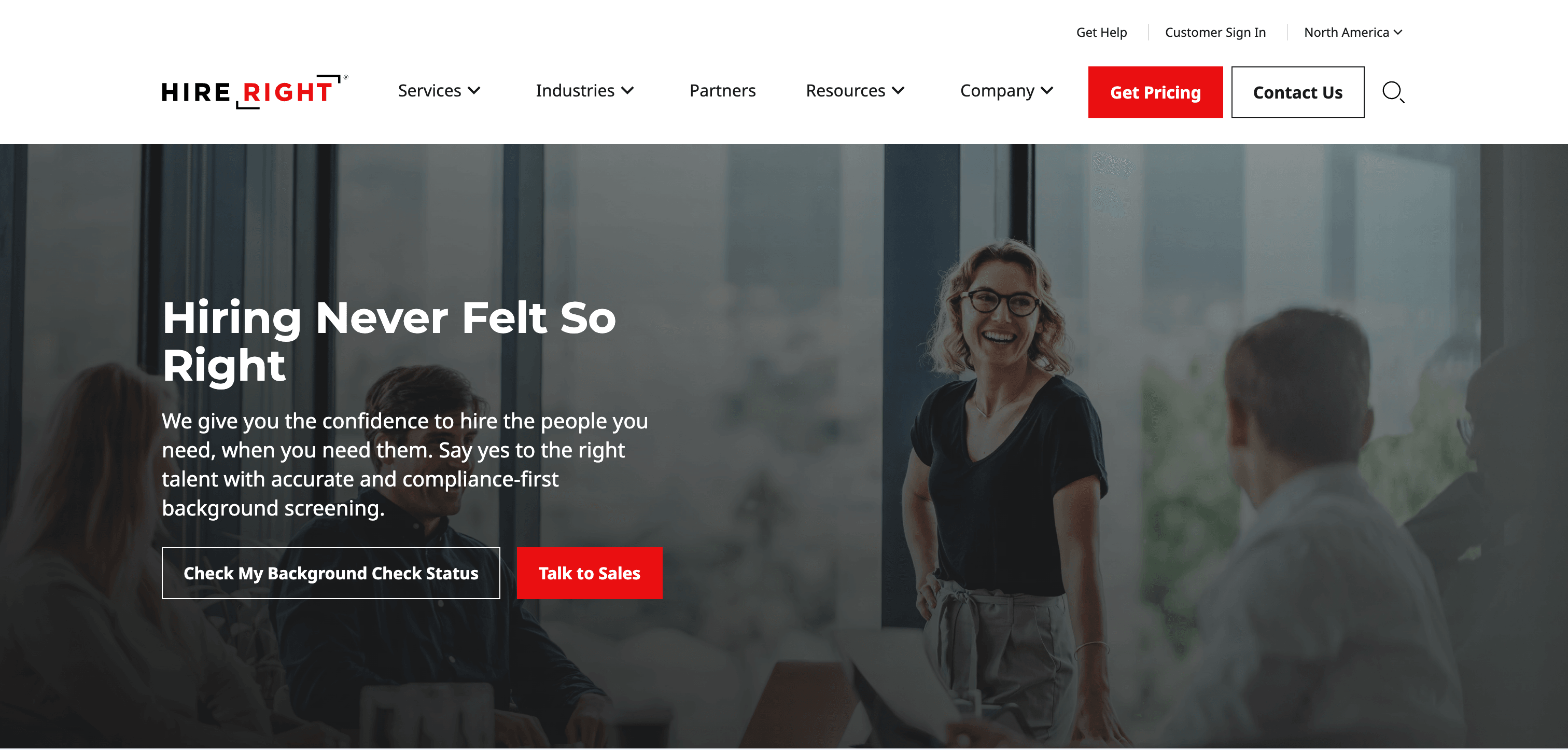Screen dimensions: 1568x750
Task: Check My Background Check Status button
Action: tap(330, 573)
